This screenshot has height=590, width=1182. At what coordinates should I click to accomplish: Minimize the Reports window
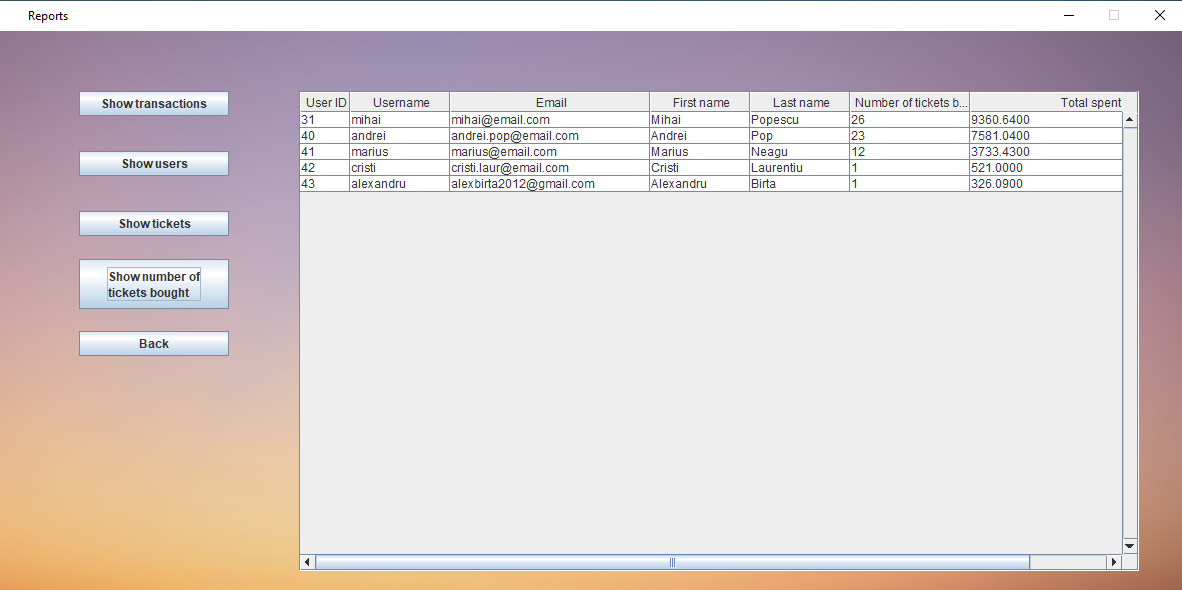click(1068, 15)
